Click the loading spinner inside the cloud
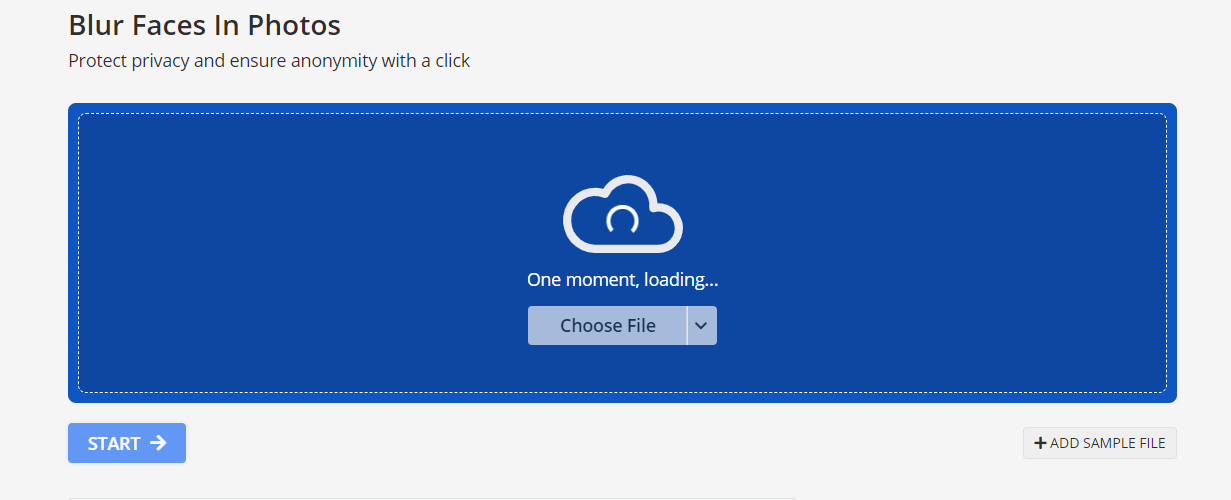The height and width of the screenshot is (500, 1231). coord(622,220)
